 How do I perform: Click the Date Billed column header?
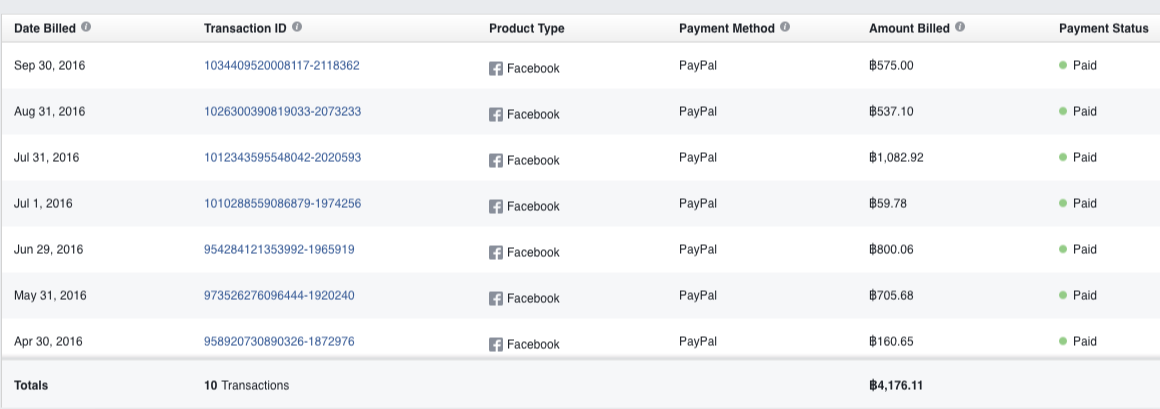tap(45, 28)
